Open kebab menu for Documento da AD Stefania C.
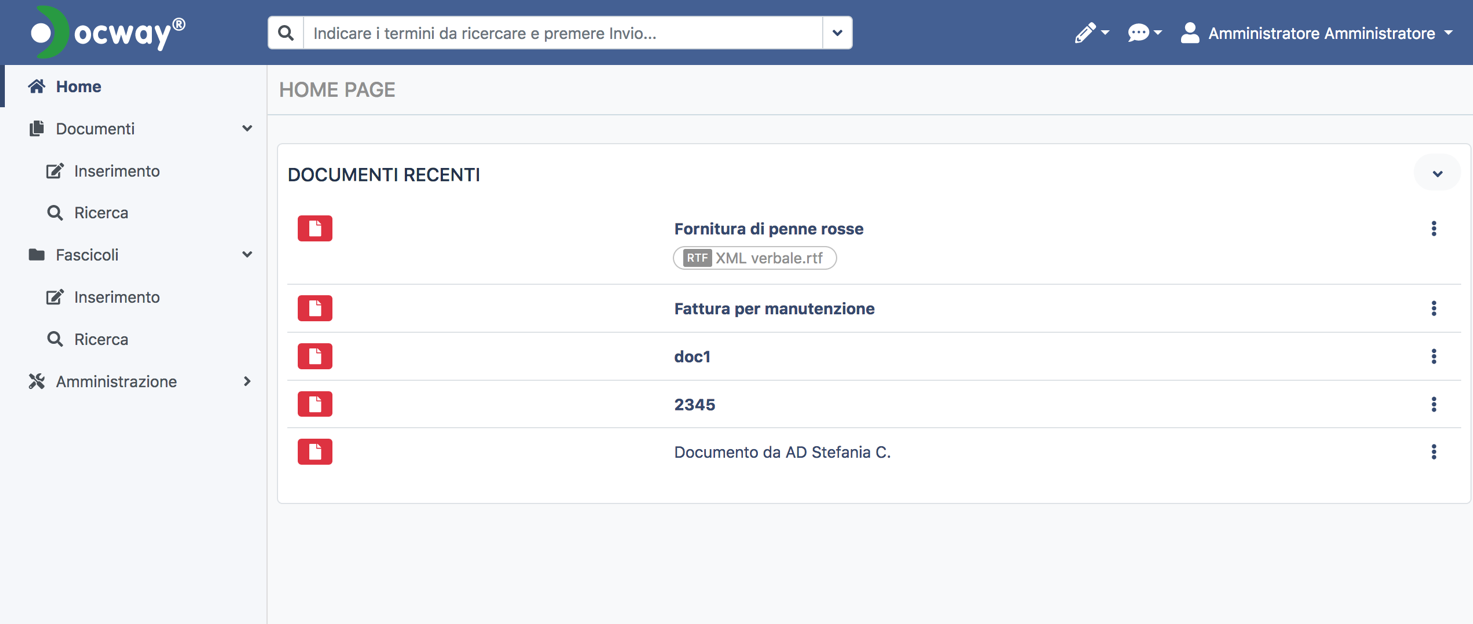This screenshot has height=624, width=1473. [x=1433, y=452]
